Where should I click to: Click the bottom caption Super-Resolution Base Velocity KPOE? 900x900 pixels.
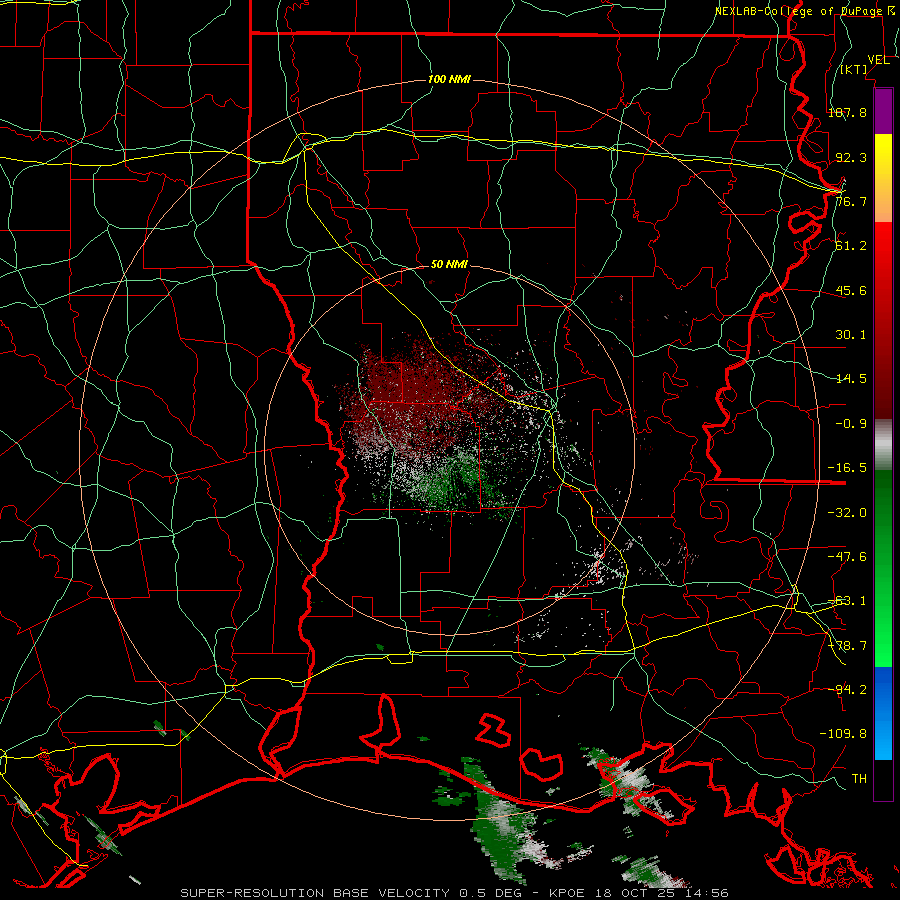[x=455, y=893]
